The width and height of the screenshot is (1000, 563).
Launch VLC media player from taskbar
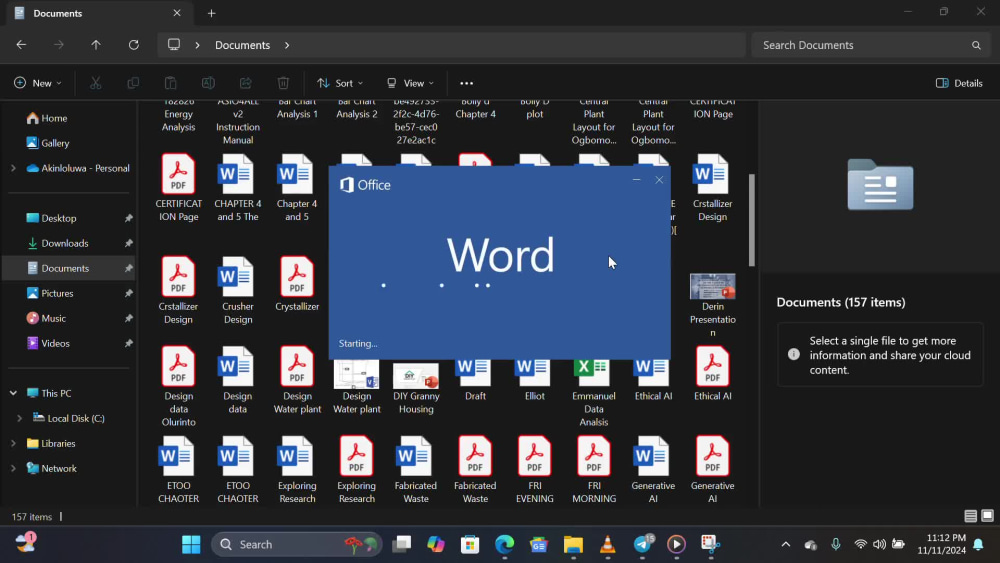607,544
